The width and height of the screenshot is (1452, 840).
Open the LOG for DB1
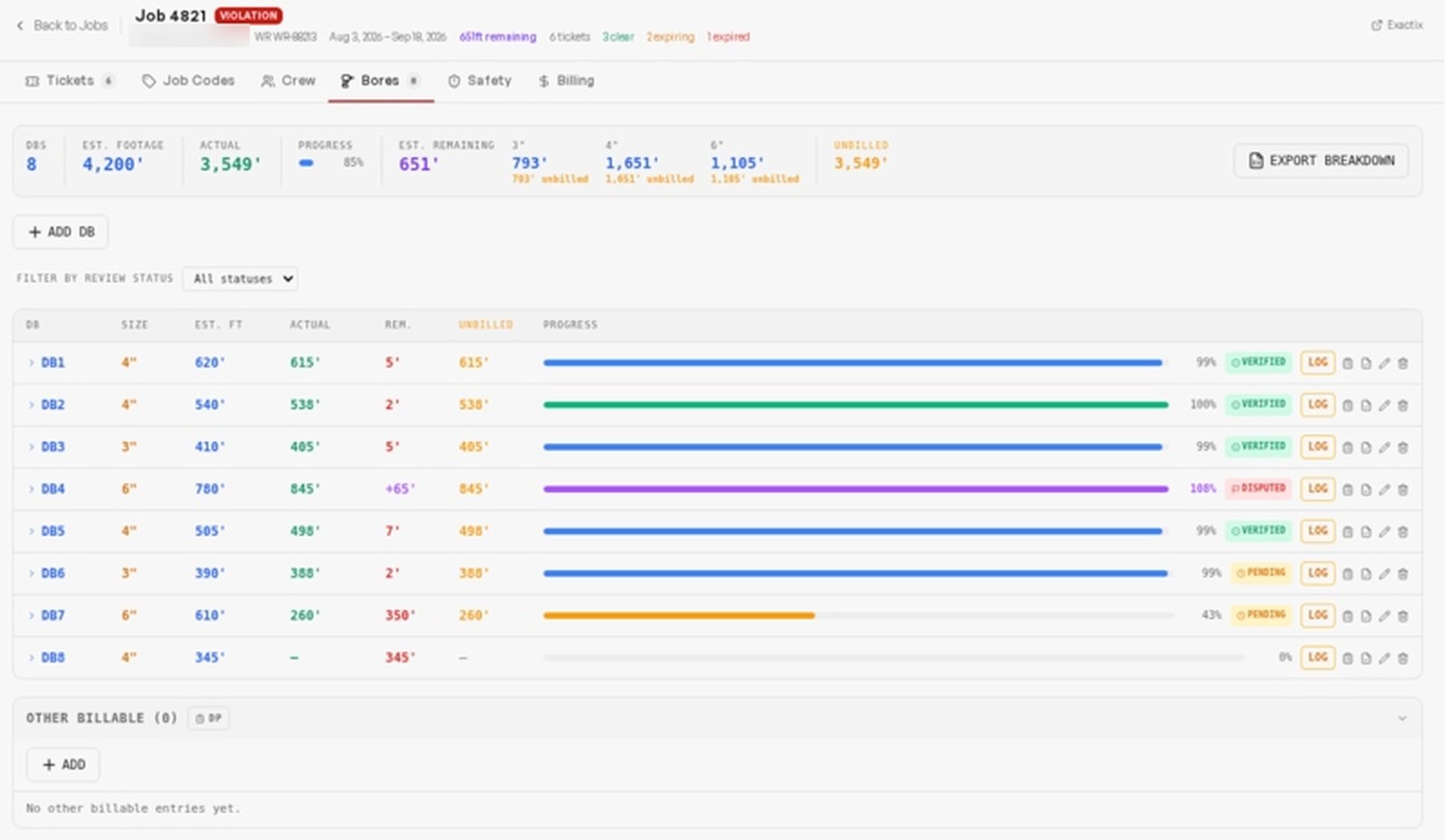click(1317, 362)
